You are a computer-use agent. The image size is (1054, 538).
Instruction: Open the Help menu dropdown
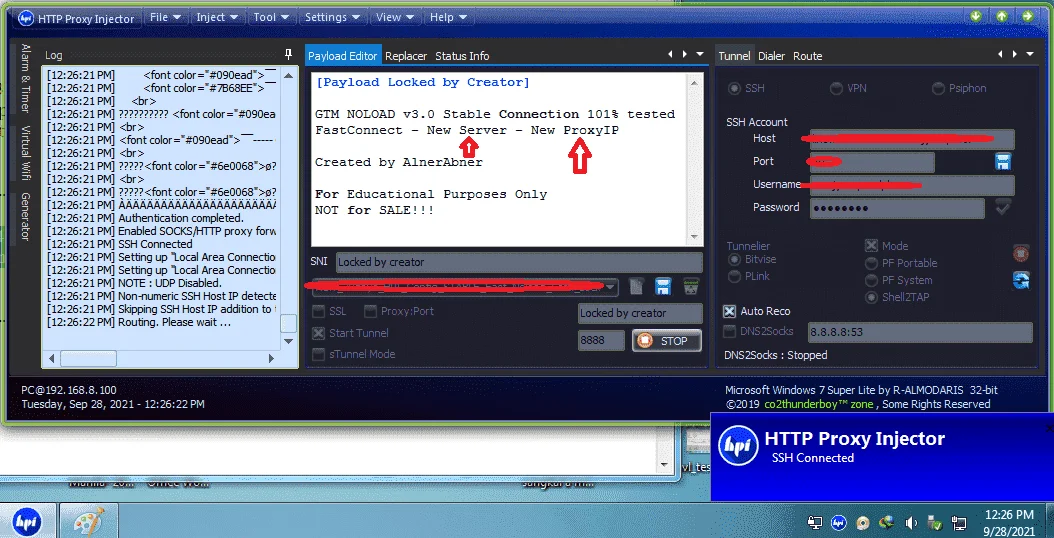448,17
